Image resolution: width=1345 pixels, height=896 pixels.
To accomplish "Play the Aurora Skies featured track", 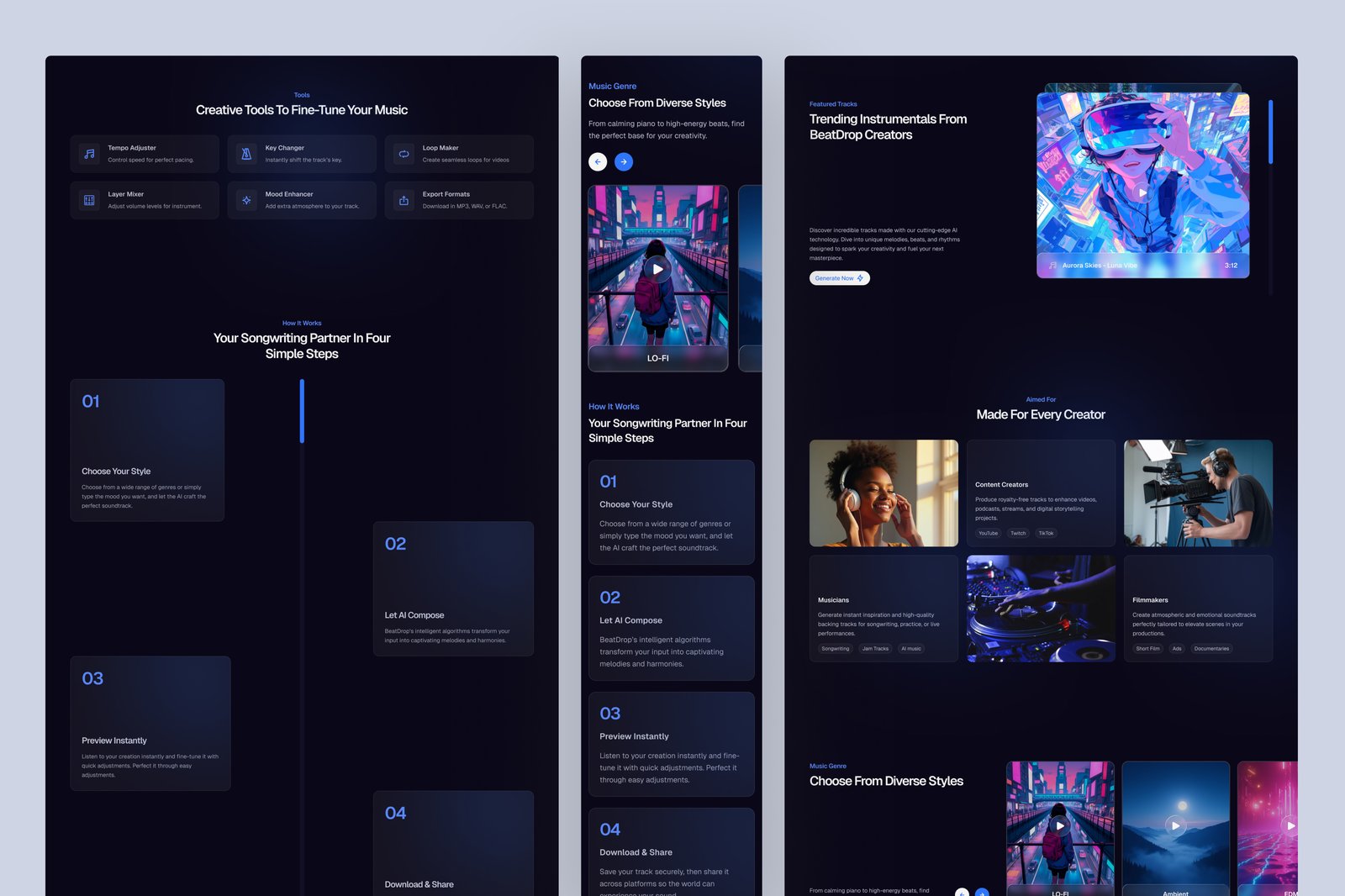I will [x=1142, y=192].
